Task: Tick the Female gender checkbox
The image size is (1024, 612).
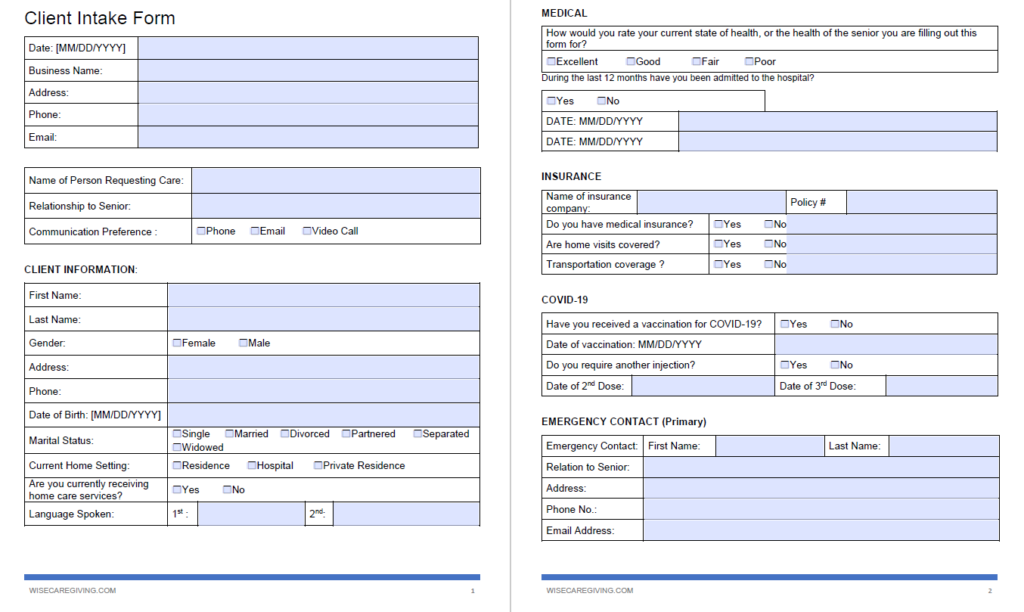Action: click(177, 342)
